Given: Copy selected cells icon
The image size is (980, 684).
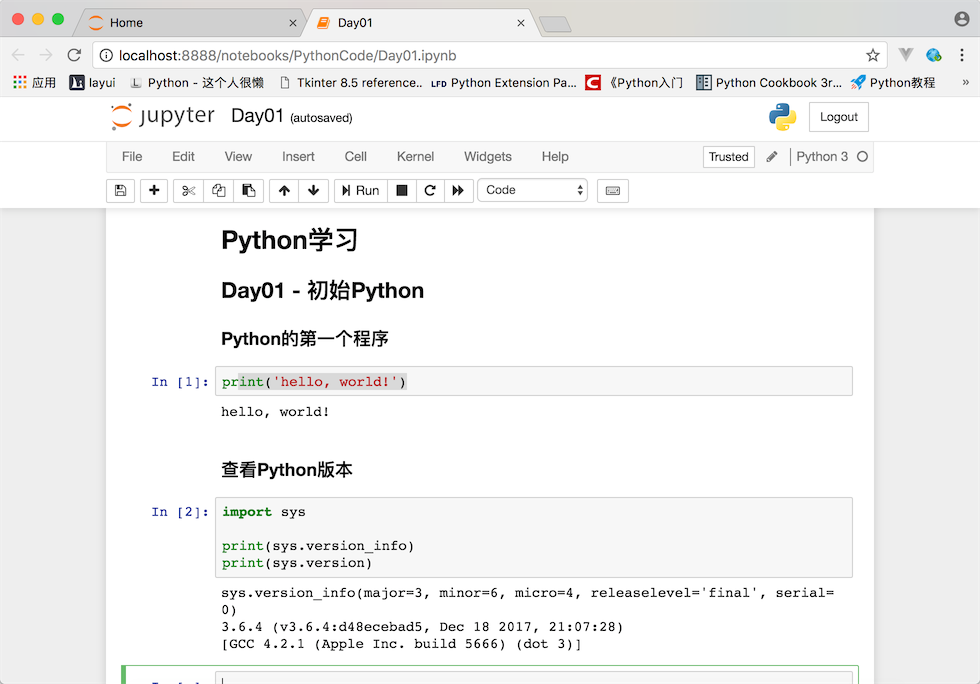Looking at the screenshot, I should point(218,190).
